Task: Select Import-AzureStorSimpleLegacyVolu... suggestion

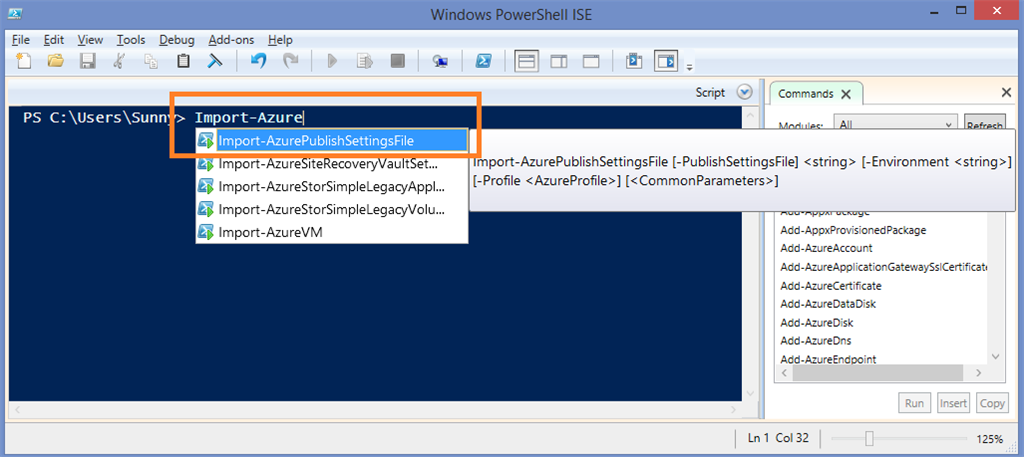Action: click(332, 210)
